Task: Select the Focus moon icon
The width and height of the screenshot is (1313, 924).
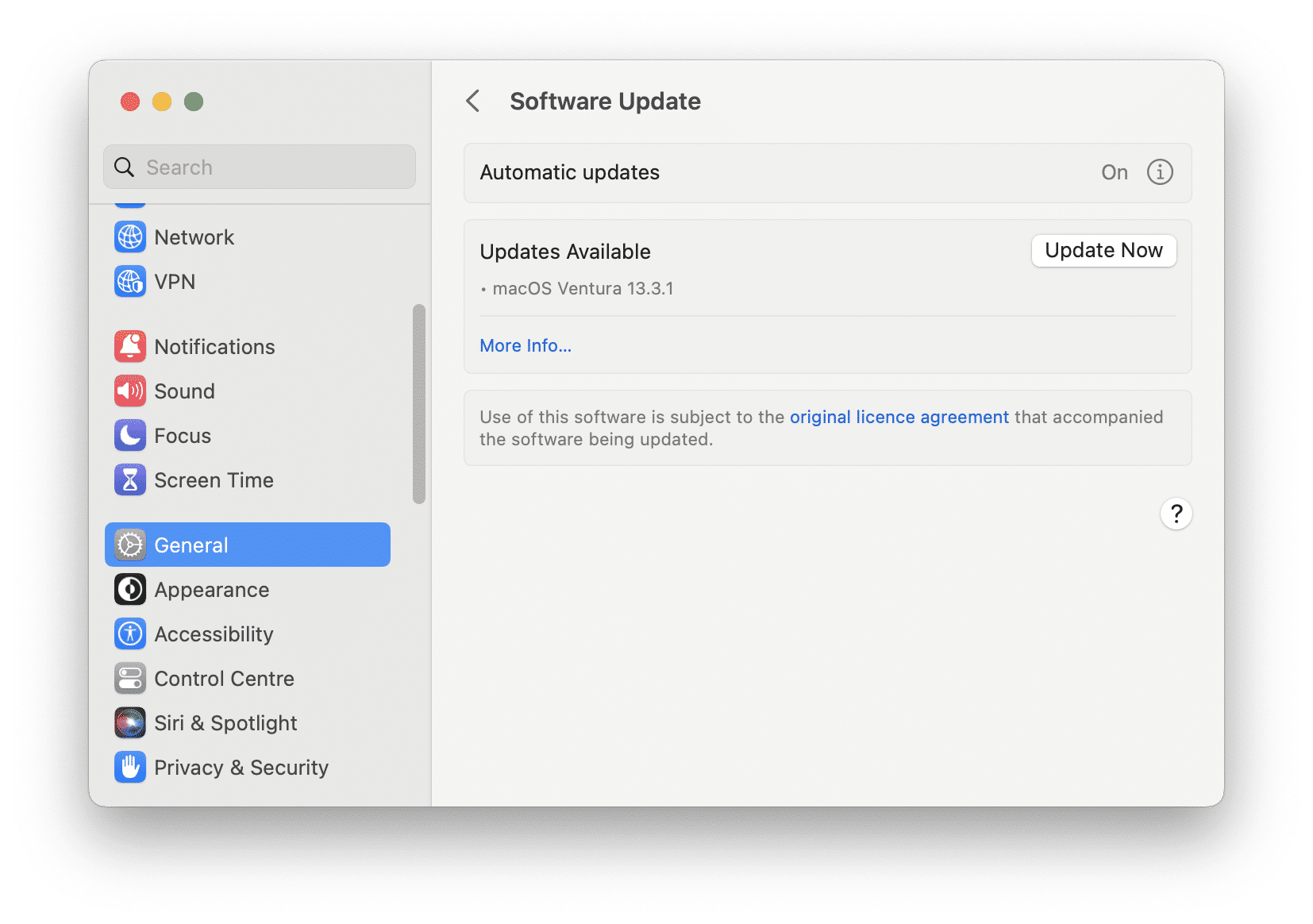Action: pos(129,435)
